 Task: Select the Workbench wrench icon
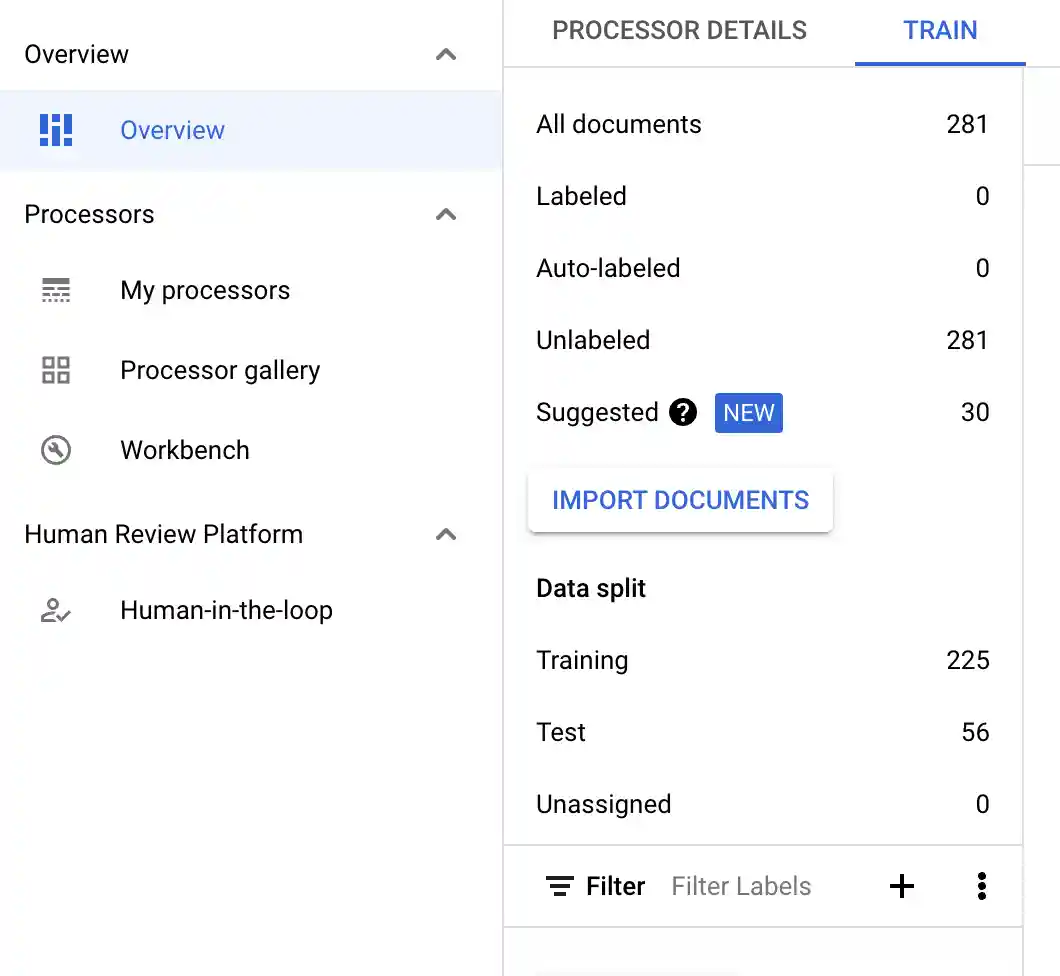pos(56,450)
